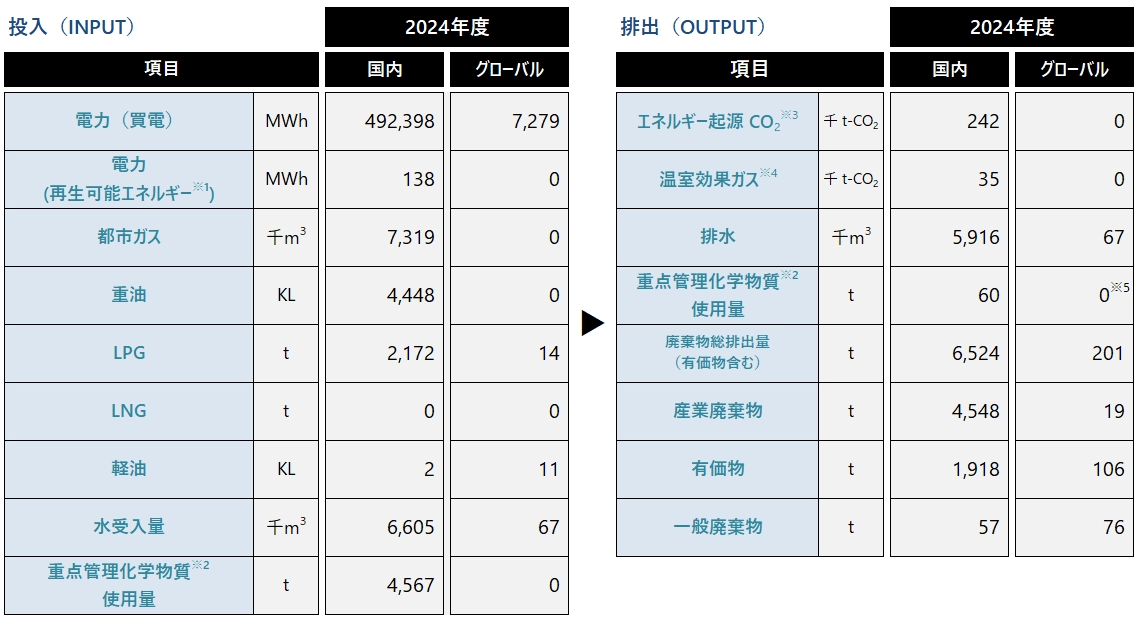This screenshot has height=617, width=1136.
Task: Click the エネルギー起源 CO2 row label
Action: tap(716, 121)
